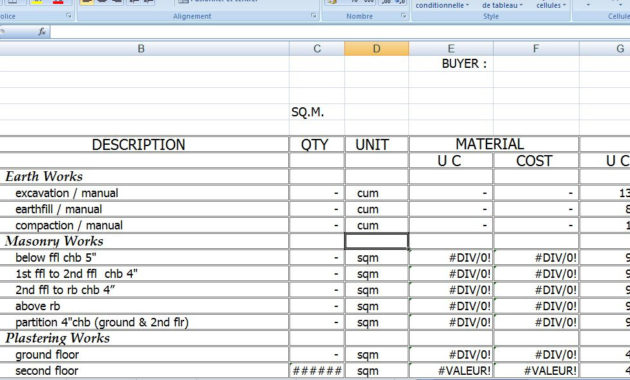Select the 'earthfill / manual' cell

click(144, 209)
